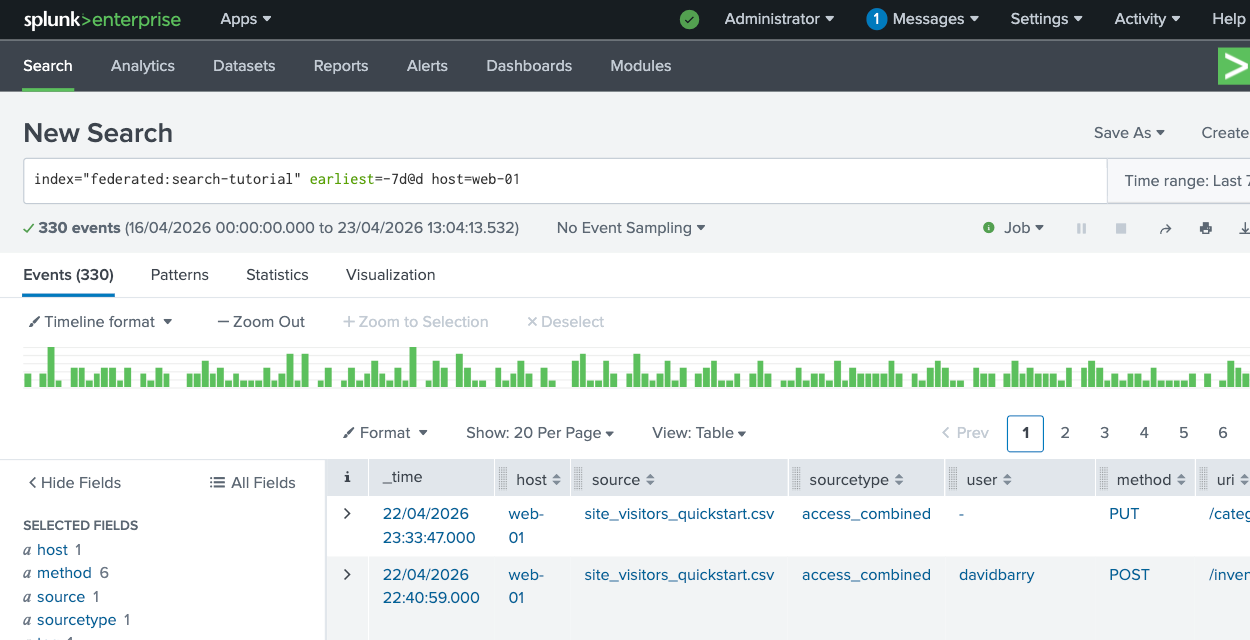Click access_combined in the second row

(866, 575)
